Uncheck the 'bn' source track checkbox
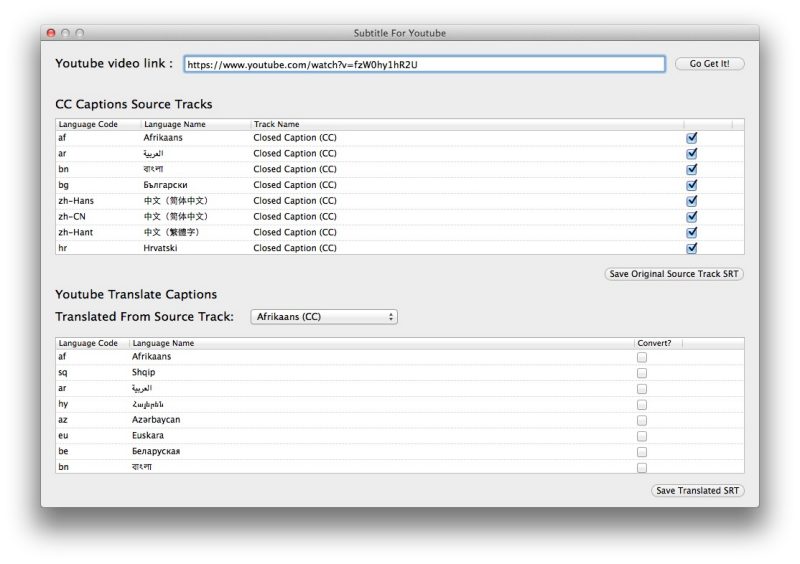 (x=692, y=169)
